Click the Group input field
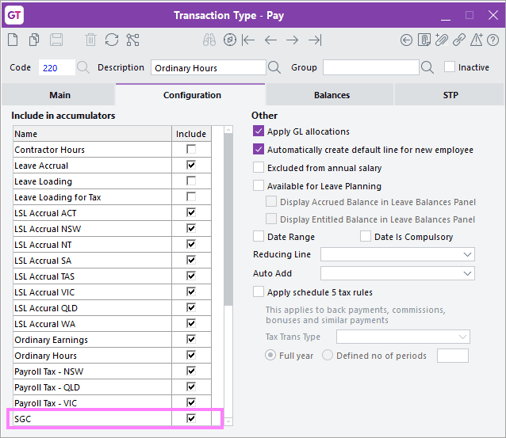 click(371, 67)
